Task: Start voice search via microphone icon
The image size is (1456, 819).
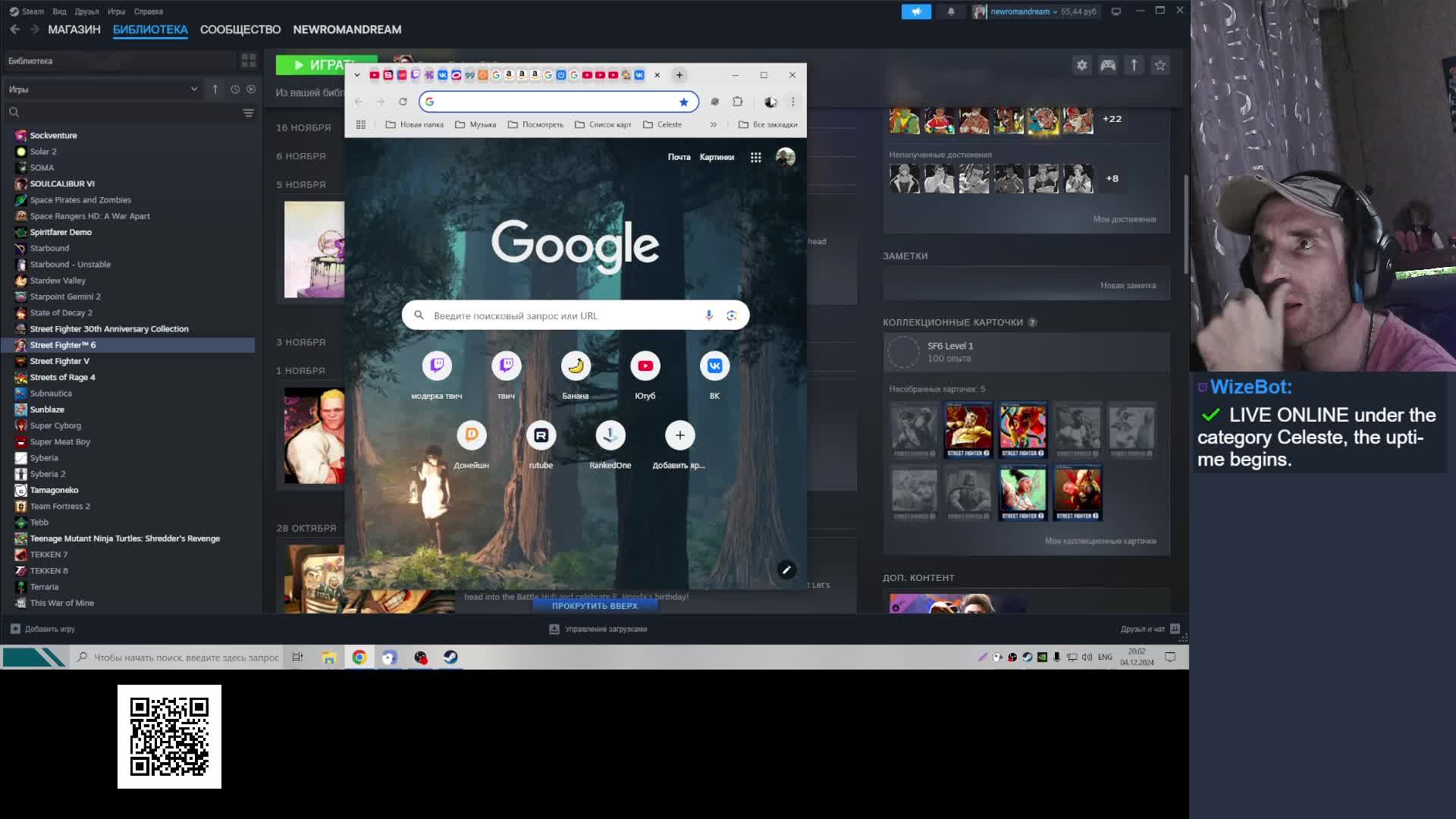Action: (x=708, y=315)
